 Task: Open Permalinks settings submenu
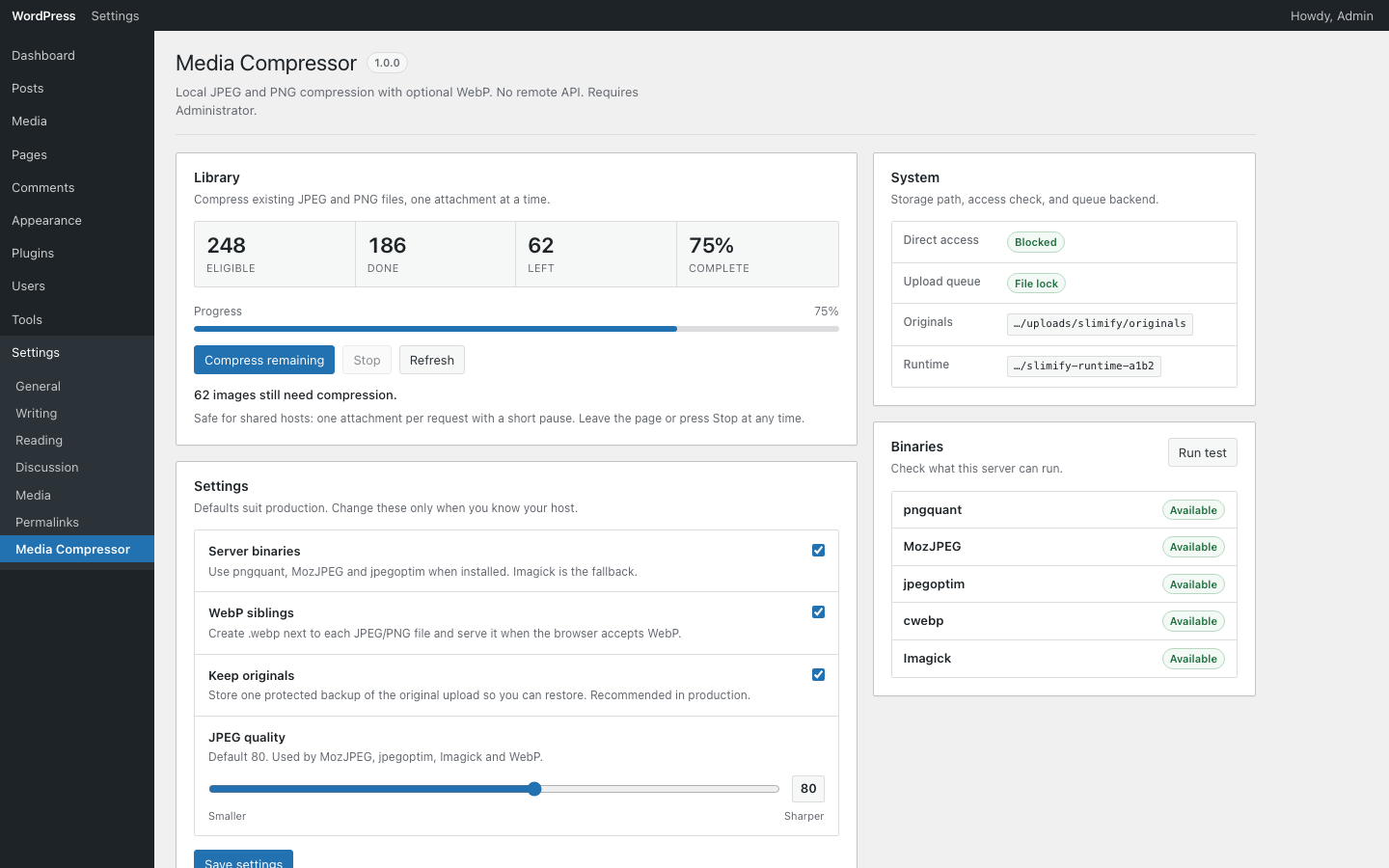[77, 522]
